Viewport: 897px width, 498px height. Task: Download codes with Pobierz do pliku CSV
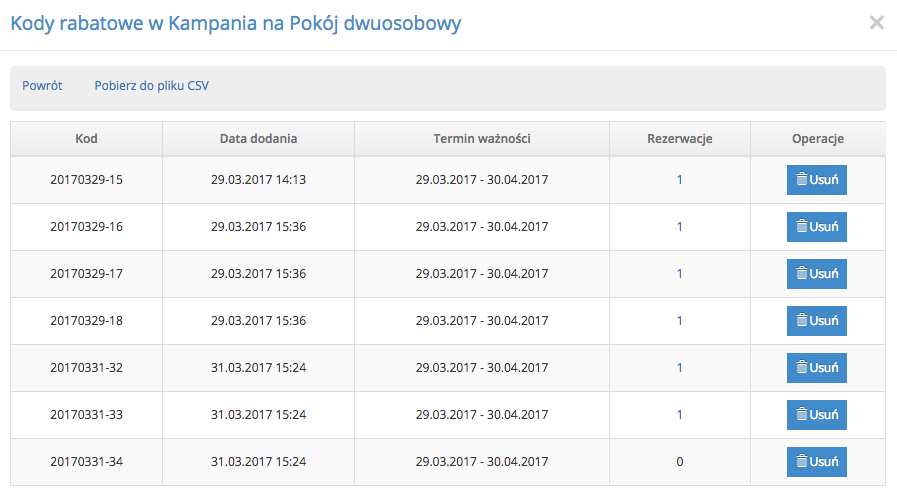coord(152,86)
